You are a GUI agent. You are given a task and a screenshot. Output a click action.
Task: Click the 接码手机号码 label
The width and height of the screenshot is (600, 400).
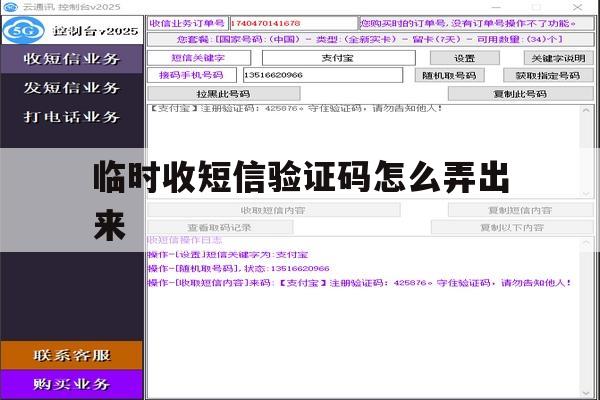(192, 75)
